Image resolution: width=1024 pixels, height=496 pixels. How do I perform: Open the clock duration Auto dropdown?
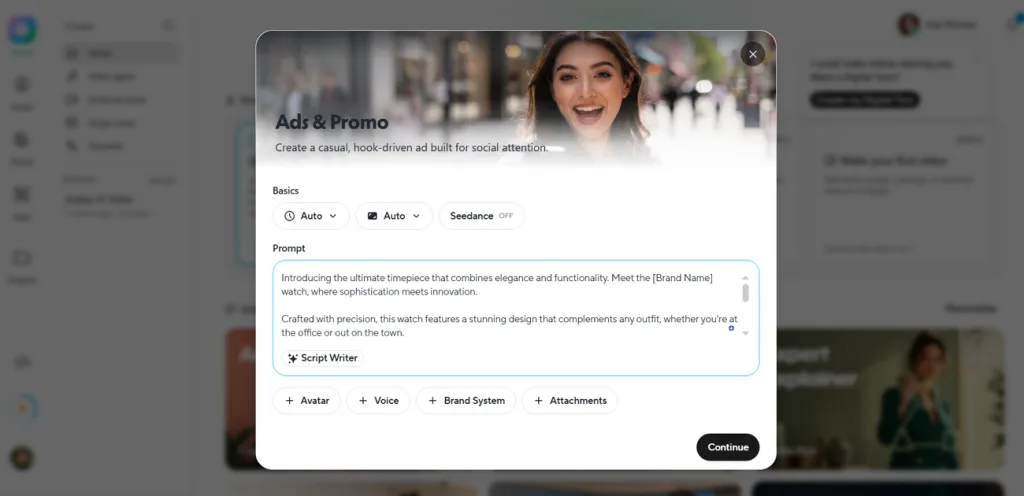click(x=311, y=216)
